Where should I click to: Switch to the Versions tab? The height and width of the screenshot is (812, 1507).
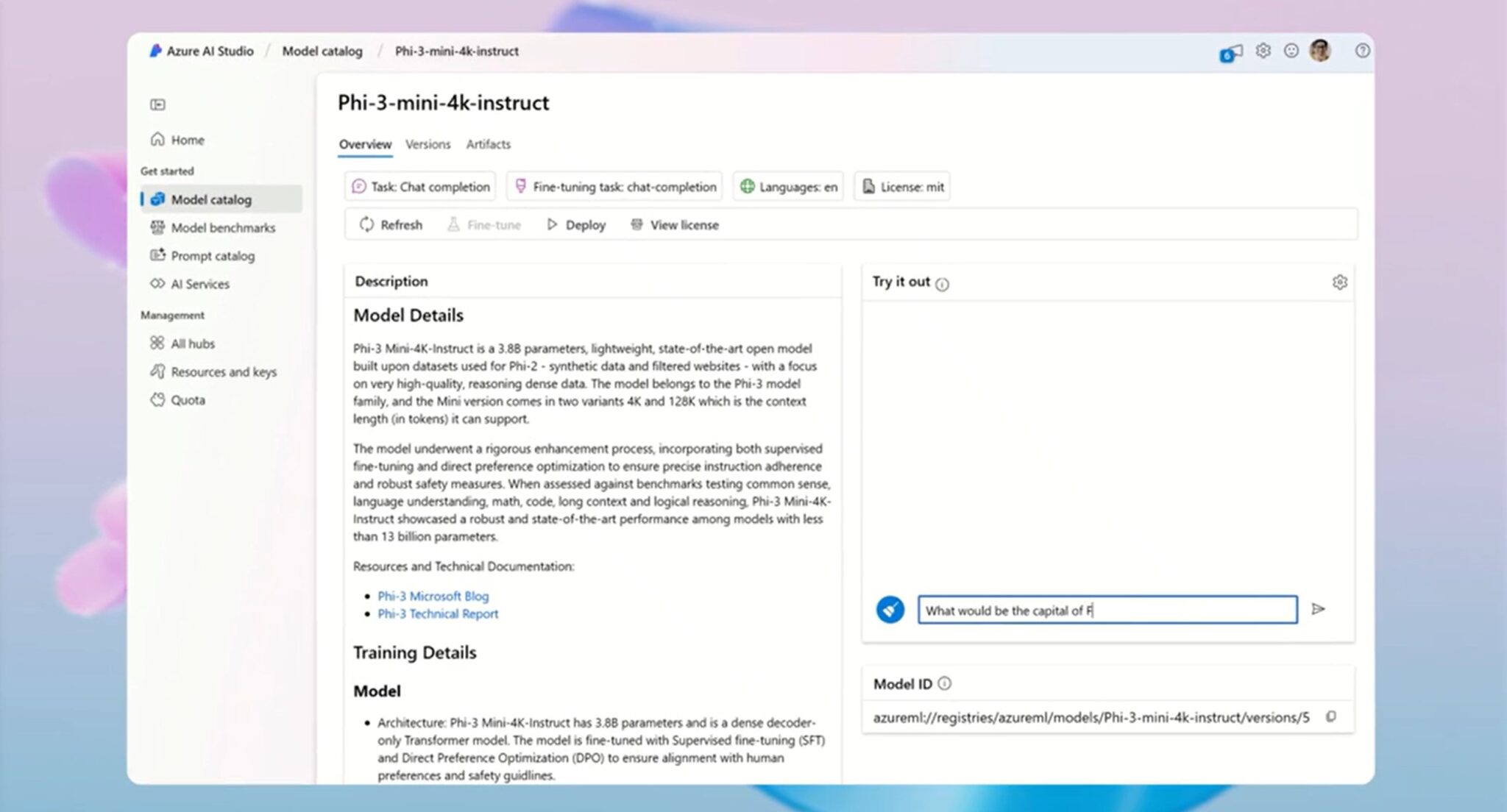pyautogui.click(x=428, y=144)
